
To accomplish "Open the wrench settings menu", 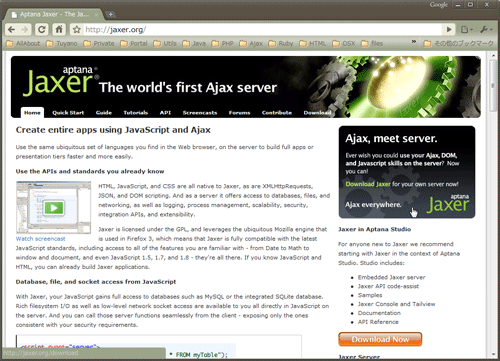I will click(x=486, y=30).
